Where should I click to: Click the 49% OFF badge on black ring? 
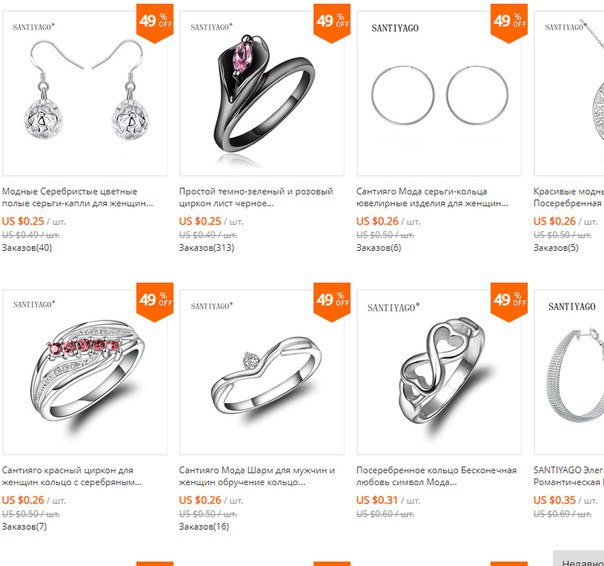(x=332, y=23)
